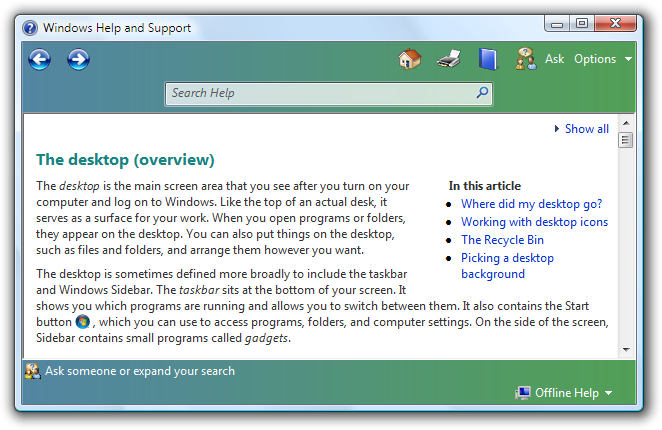Focus the Search Help input field
The width and height of the screenshot is (662, 430).
coord(328,93)
